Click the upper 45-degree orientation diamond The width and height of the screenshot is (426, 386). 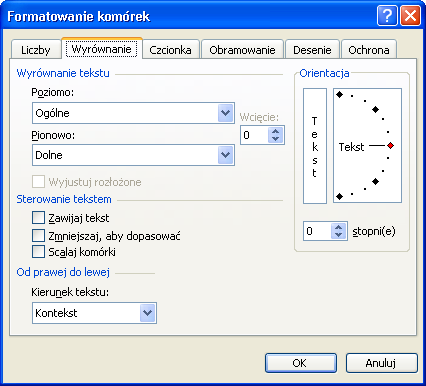[375, 109]
